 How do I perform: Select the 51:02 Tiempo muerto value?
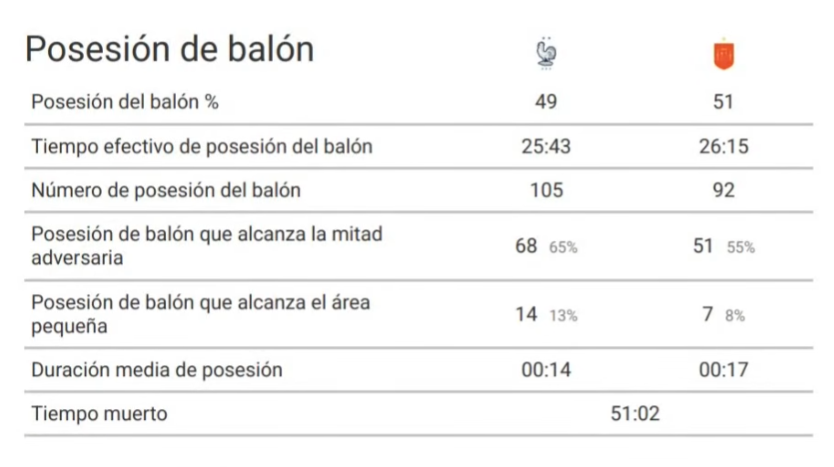point(635,413)
